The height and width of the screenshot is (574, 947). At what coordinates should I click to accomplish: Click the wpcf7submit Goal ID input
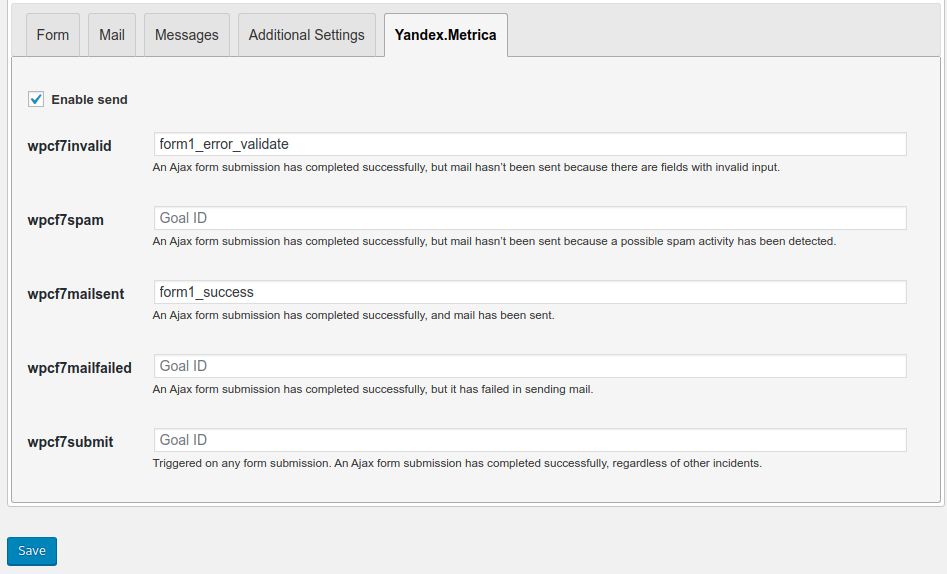click(x=530, y=440)
